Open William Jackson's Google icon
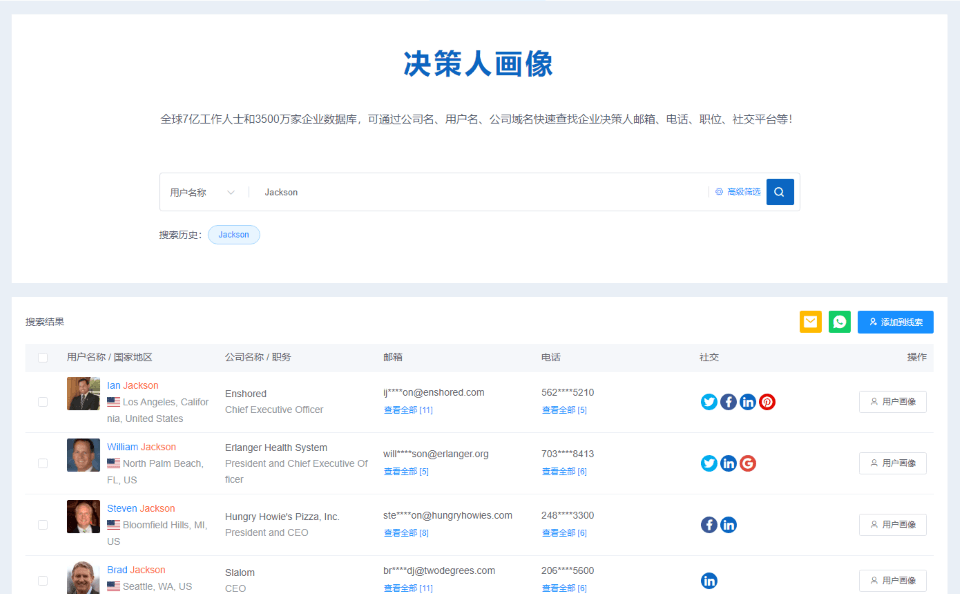The image size is (960, 594). point(747,463)
